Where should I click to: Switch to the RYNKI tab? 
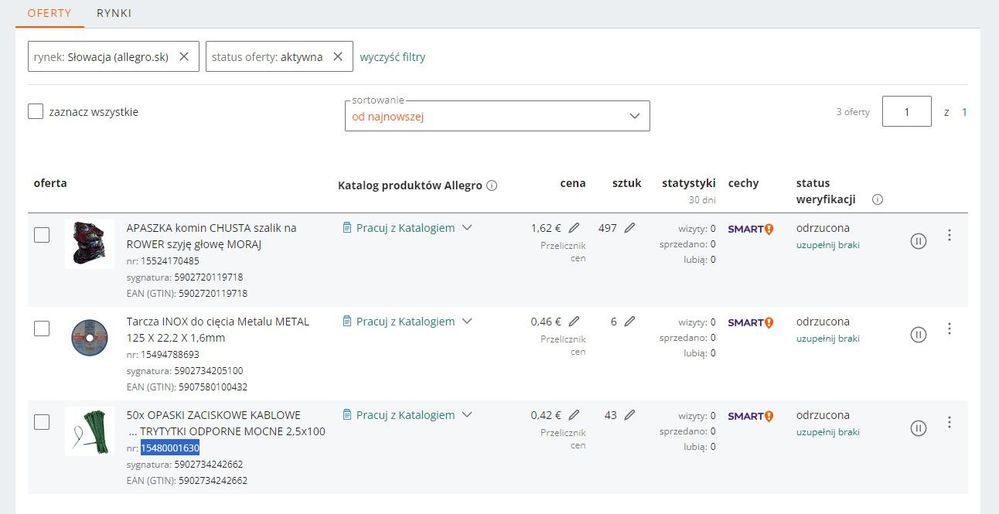point(114,13)
